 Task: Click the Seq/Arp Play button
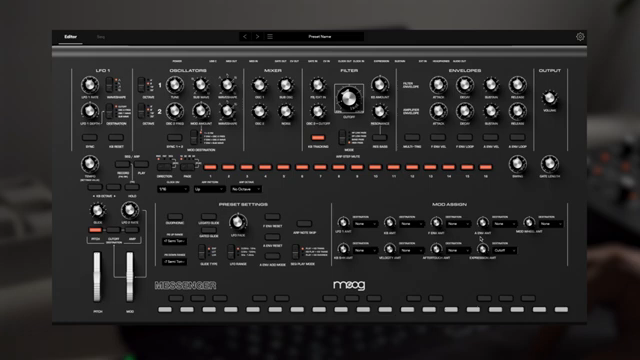(x=141, y=164)
